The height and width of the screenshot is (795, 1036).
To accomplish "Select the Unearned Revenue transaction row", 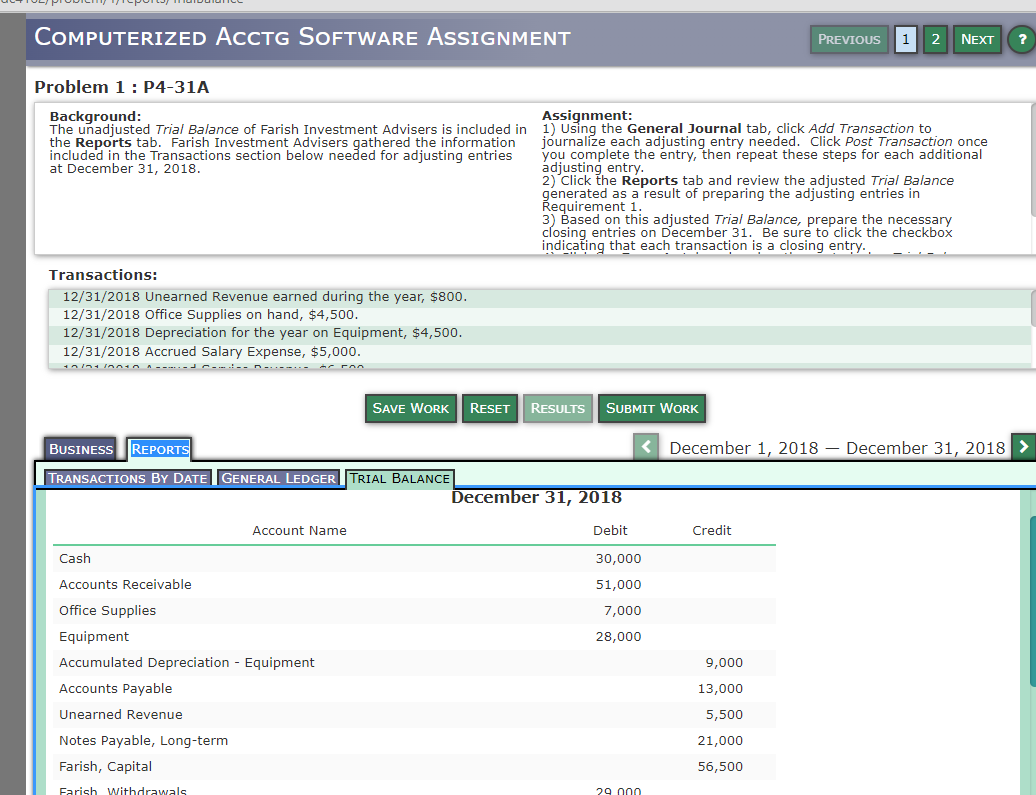I will [400, 297].
